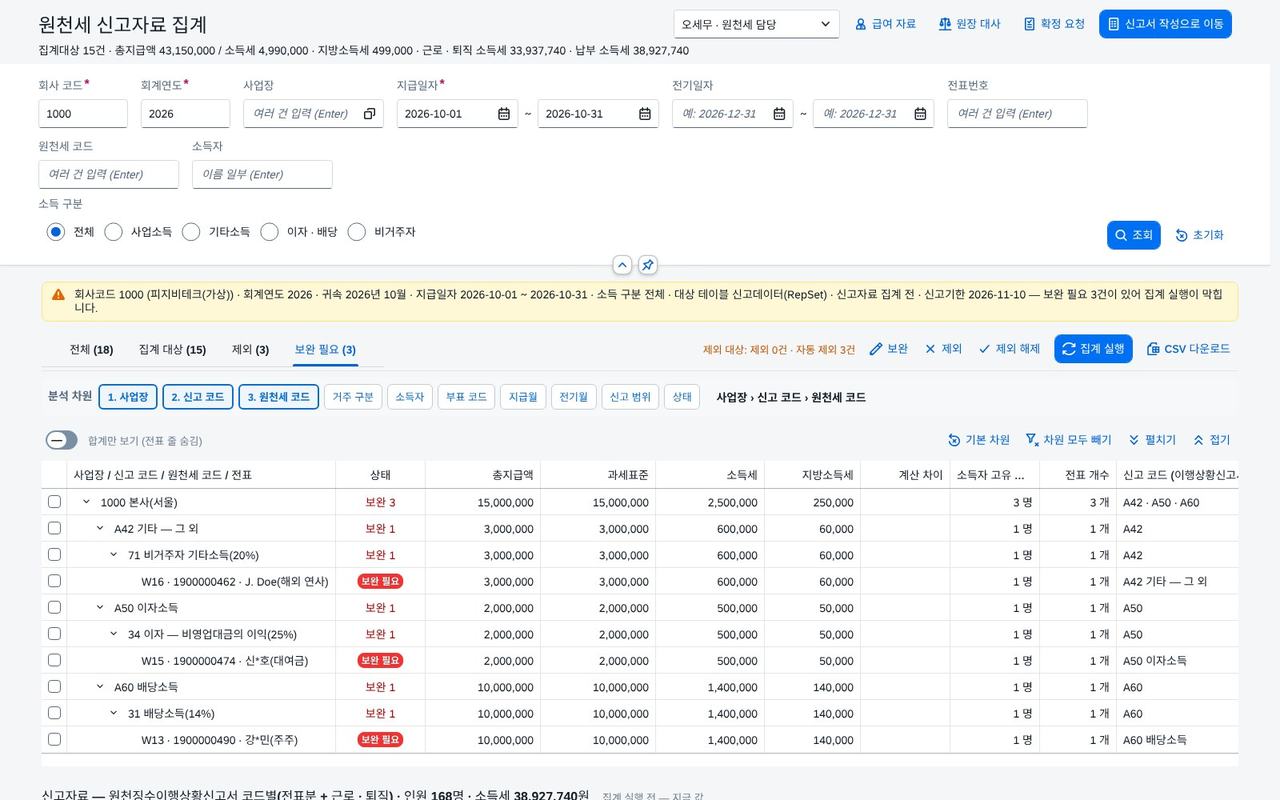Click the 소득자 name input field

tap(262, 174)
